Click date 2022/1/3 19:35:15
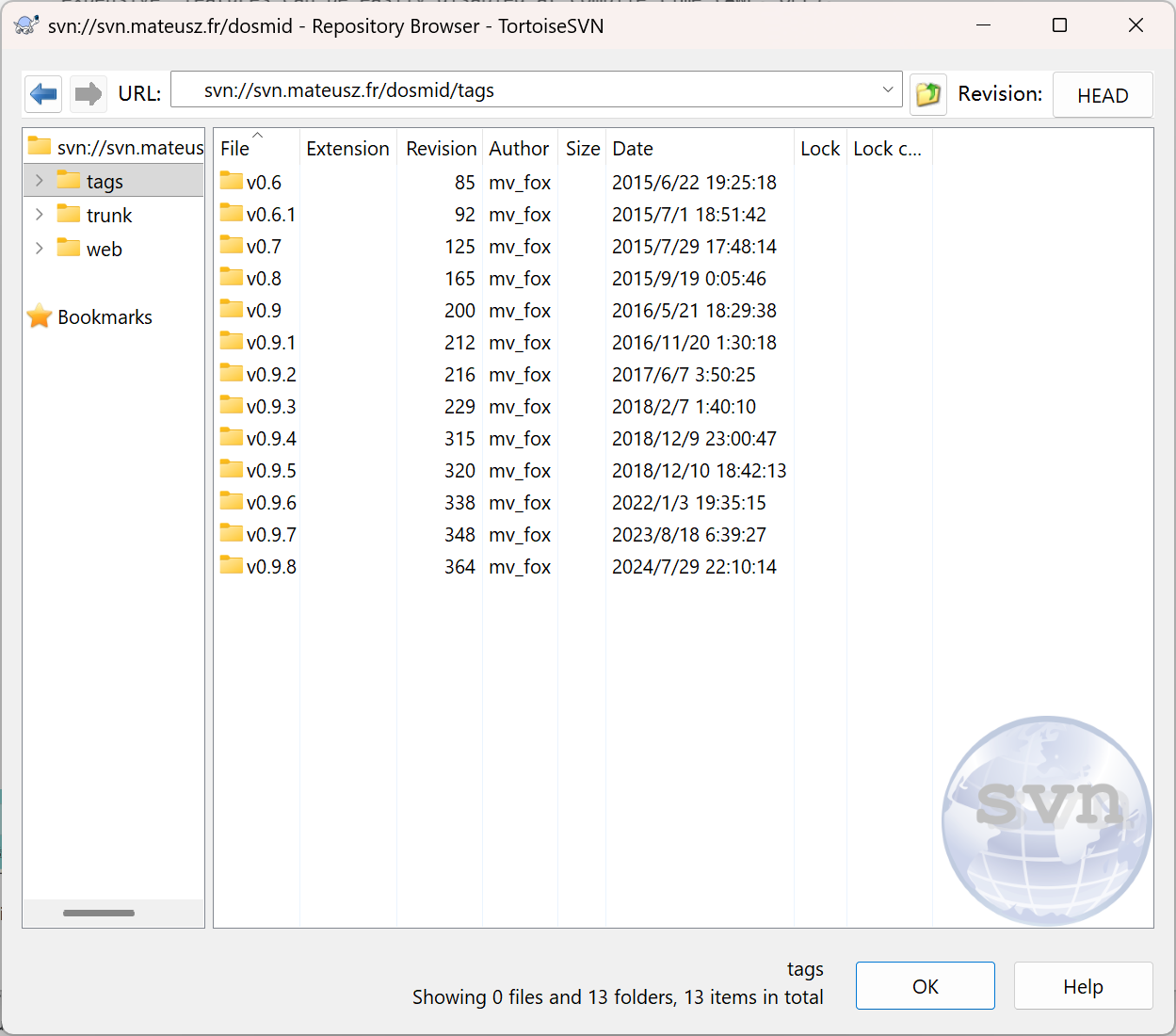Viewport: 1176px width, 1036px height. point(689,502)
